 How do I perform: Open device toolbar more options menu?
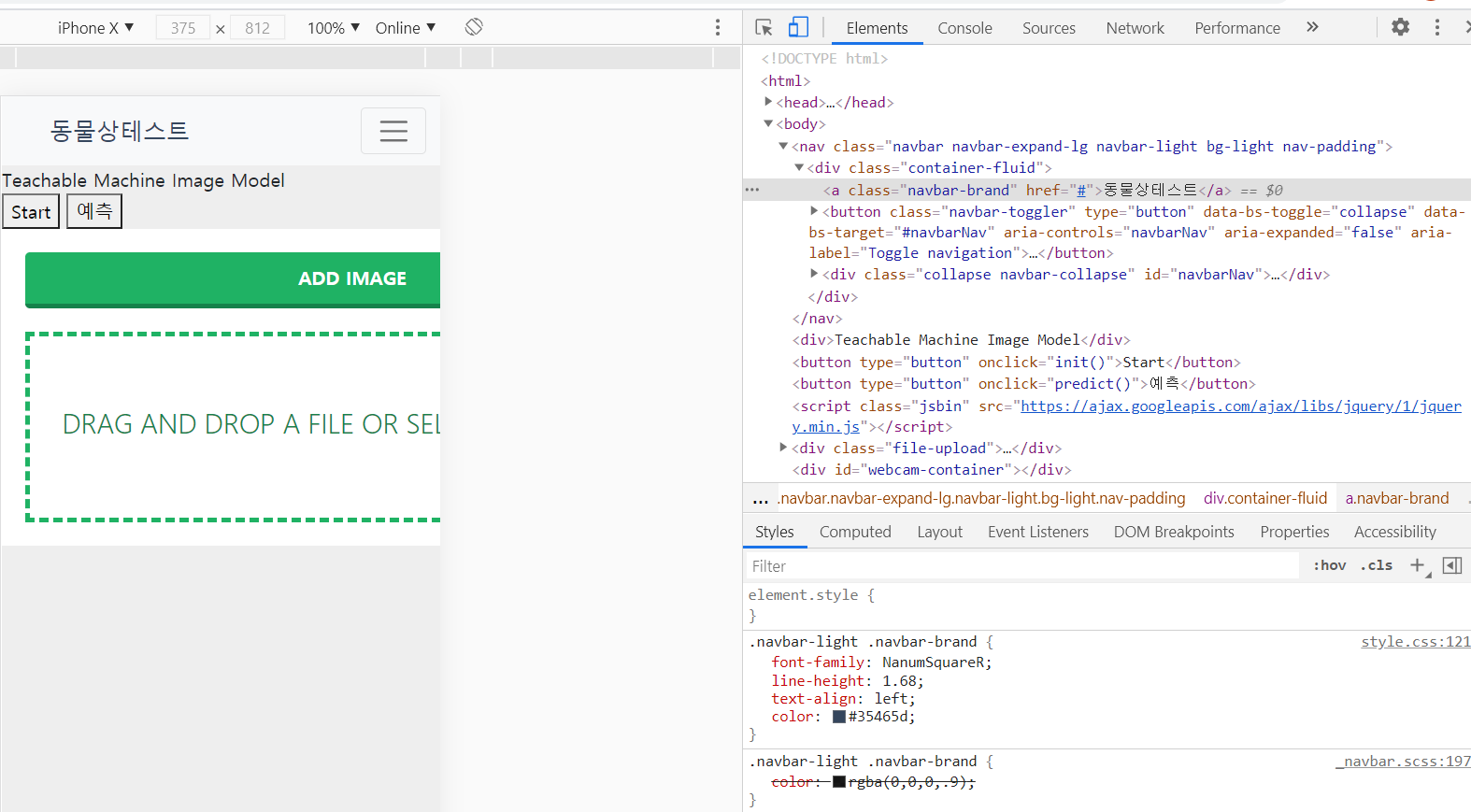pos(718,27)
